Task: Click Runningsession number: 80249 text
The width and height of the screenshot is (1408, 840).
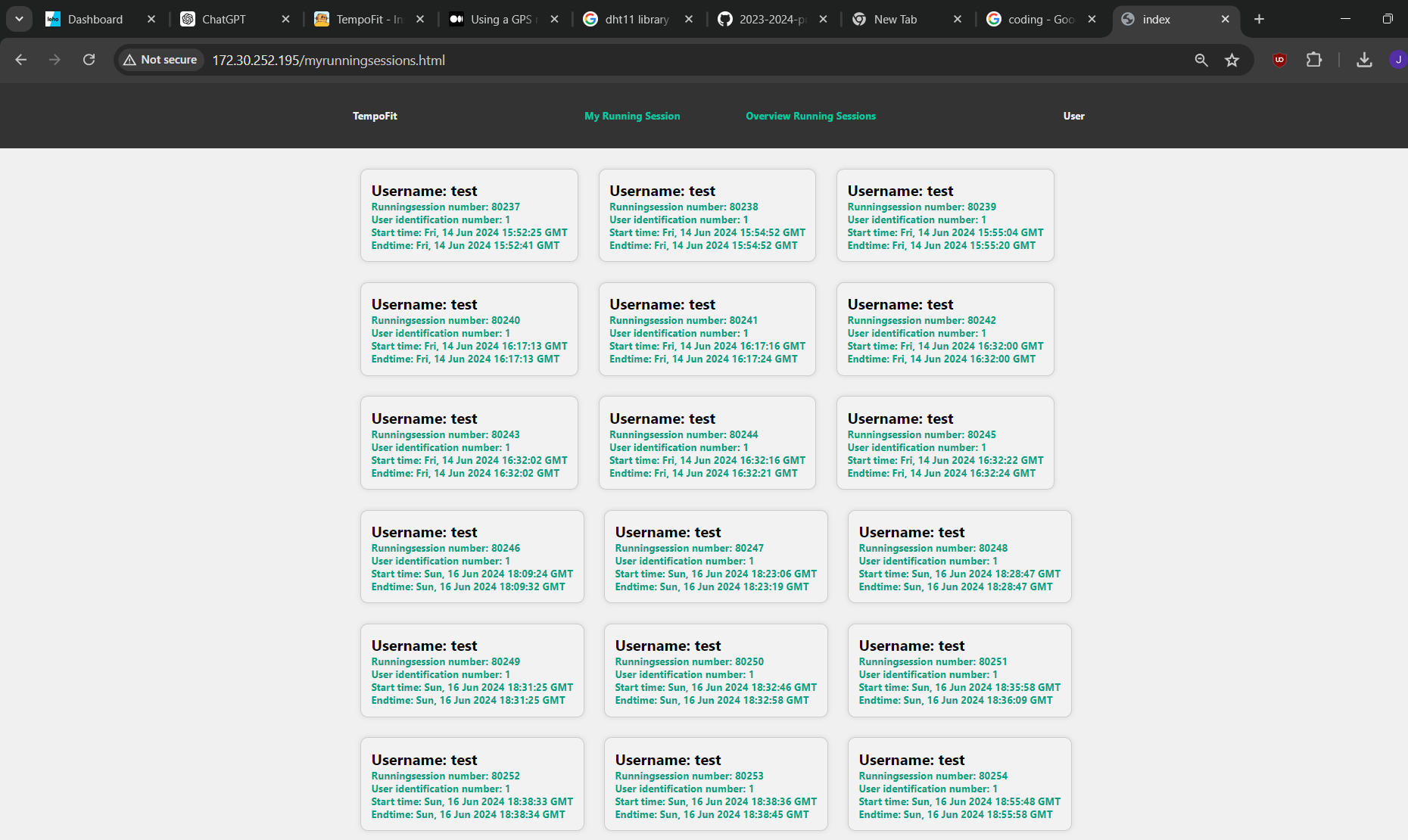Action: (x=445, y=661)
